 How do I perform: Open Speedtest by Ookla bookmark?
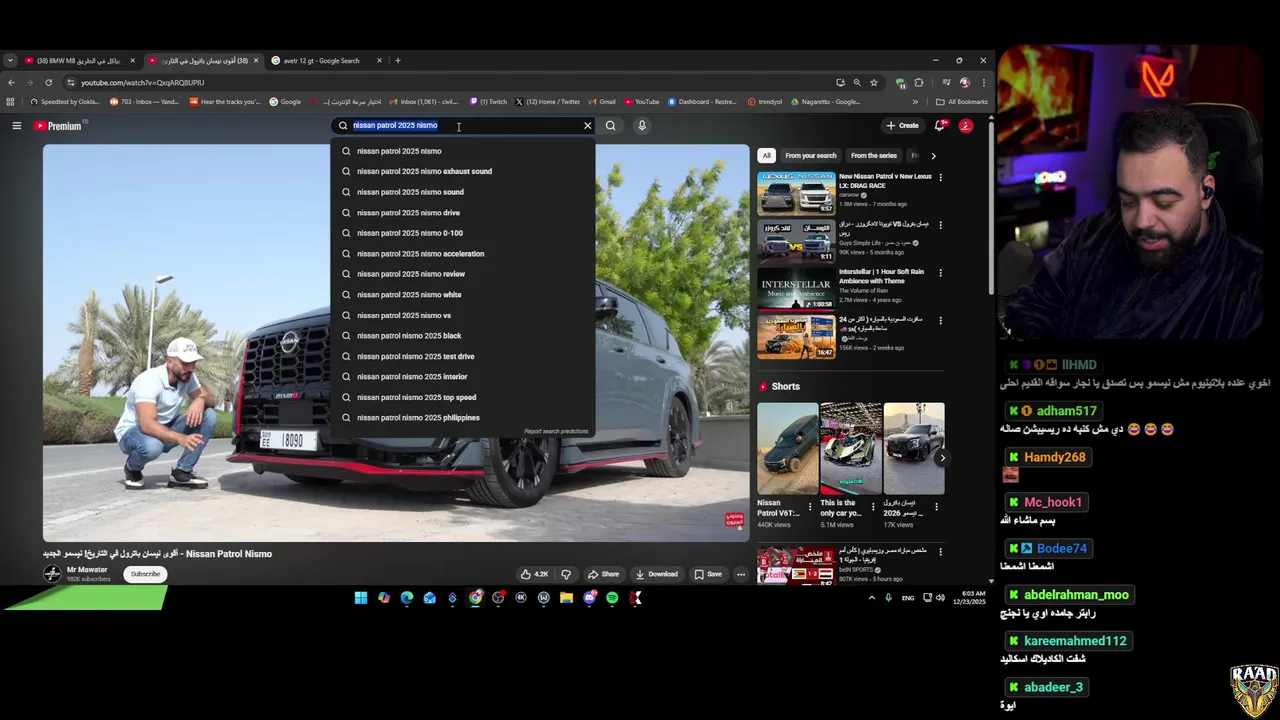(x=65, y=102)
